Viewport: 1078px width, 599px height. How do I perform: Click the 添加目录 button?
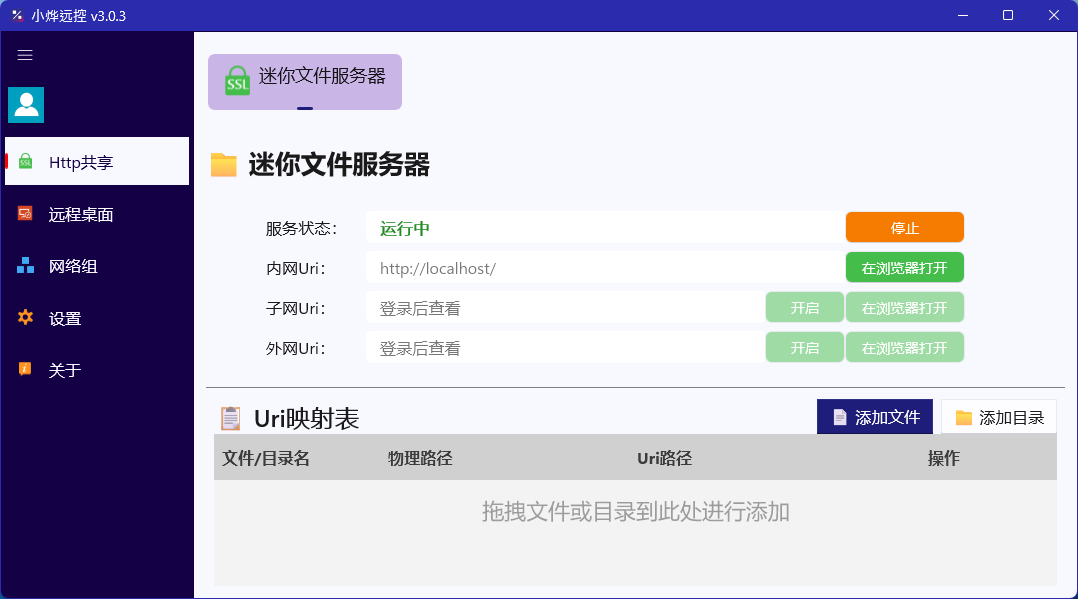click(999, 417)
